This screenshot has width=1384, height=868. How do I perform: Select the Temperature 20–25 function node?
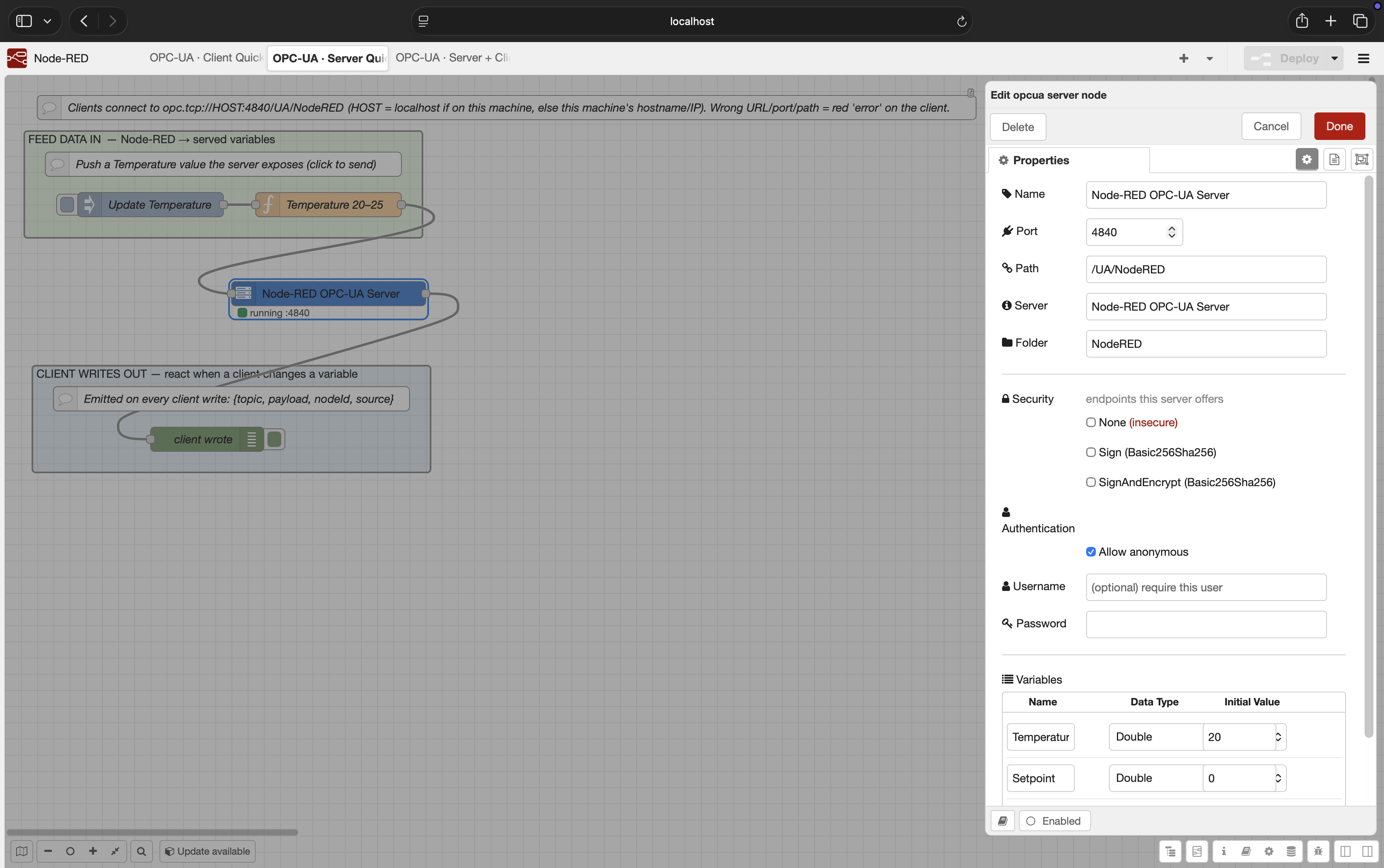click(x=329, y=205)
